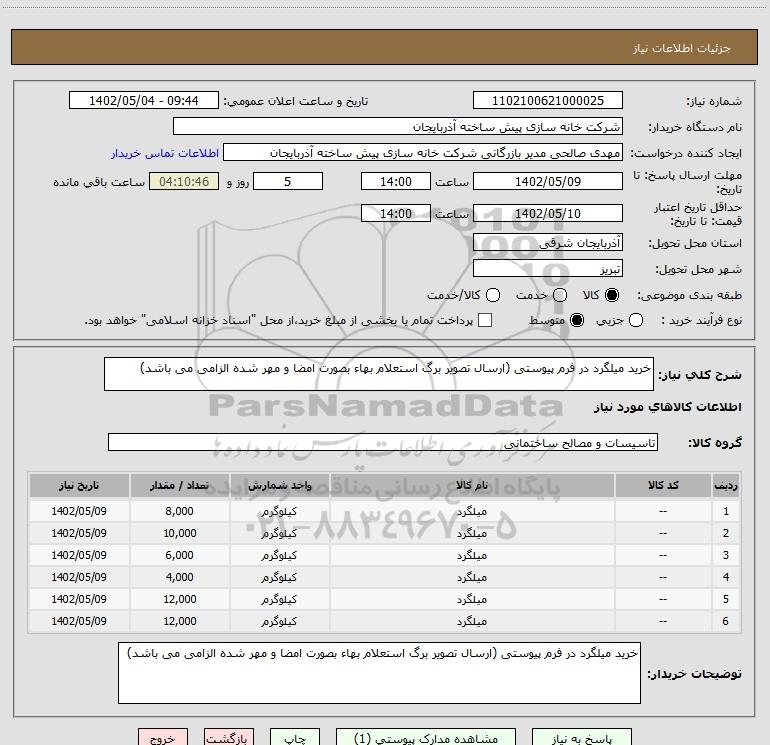Click the واحد شمارش column header
The width and height of the screenshot is (770, 745).
[x=279, y=485]
